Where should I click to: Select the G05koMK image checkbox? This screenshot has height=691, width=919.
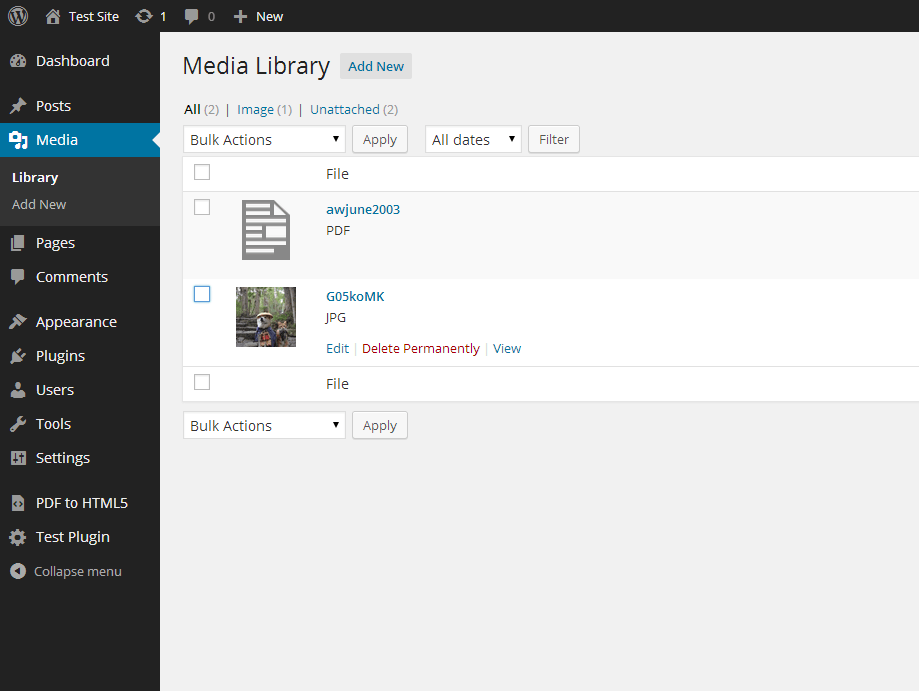[202, 294]
